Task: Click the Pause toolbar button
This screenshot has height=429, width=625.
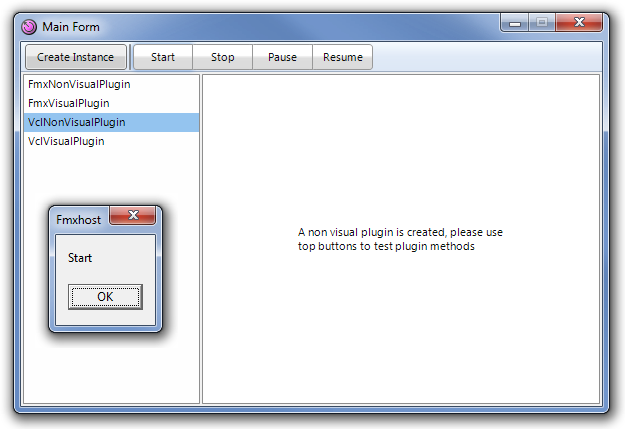Action: (x=282, y=57)
